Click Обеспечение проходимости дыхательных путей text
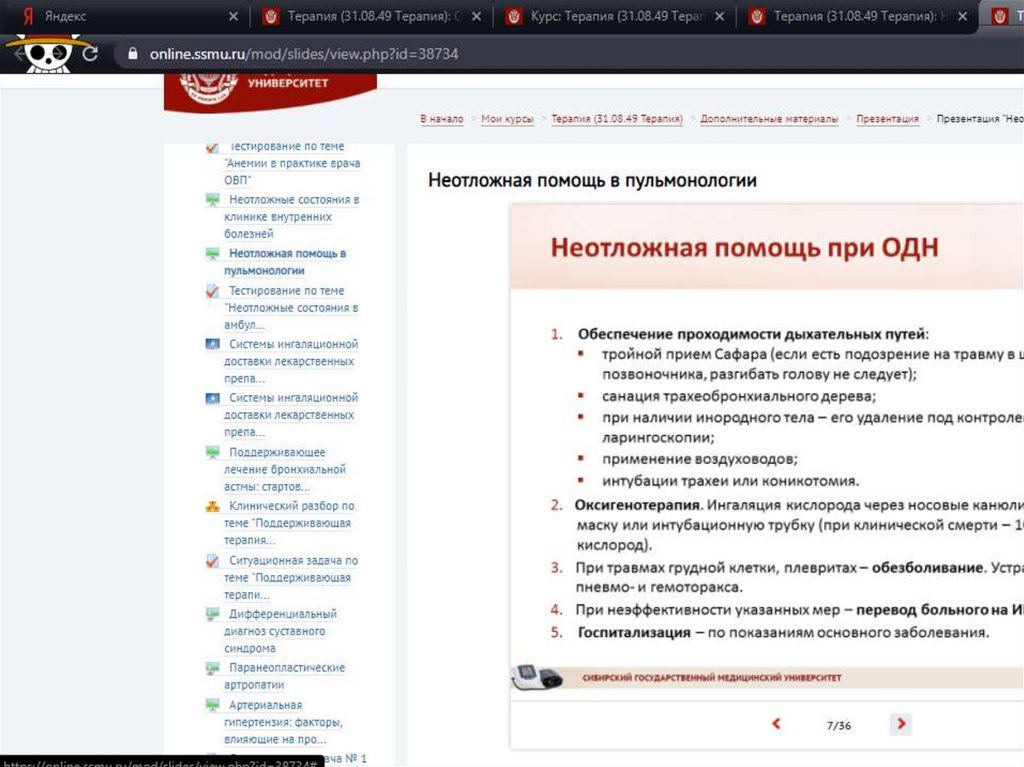 (x=752, y=334)
